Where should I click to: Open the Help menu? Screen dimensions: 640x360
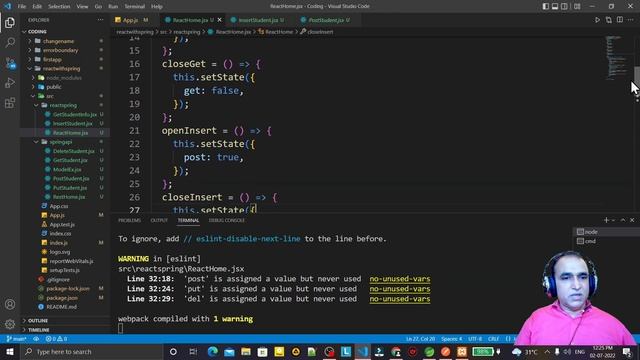point(157,7)
